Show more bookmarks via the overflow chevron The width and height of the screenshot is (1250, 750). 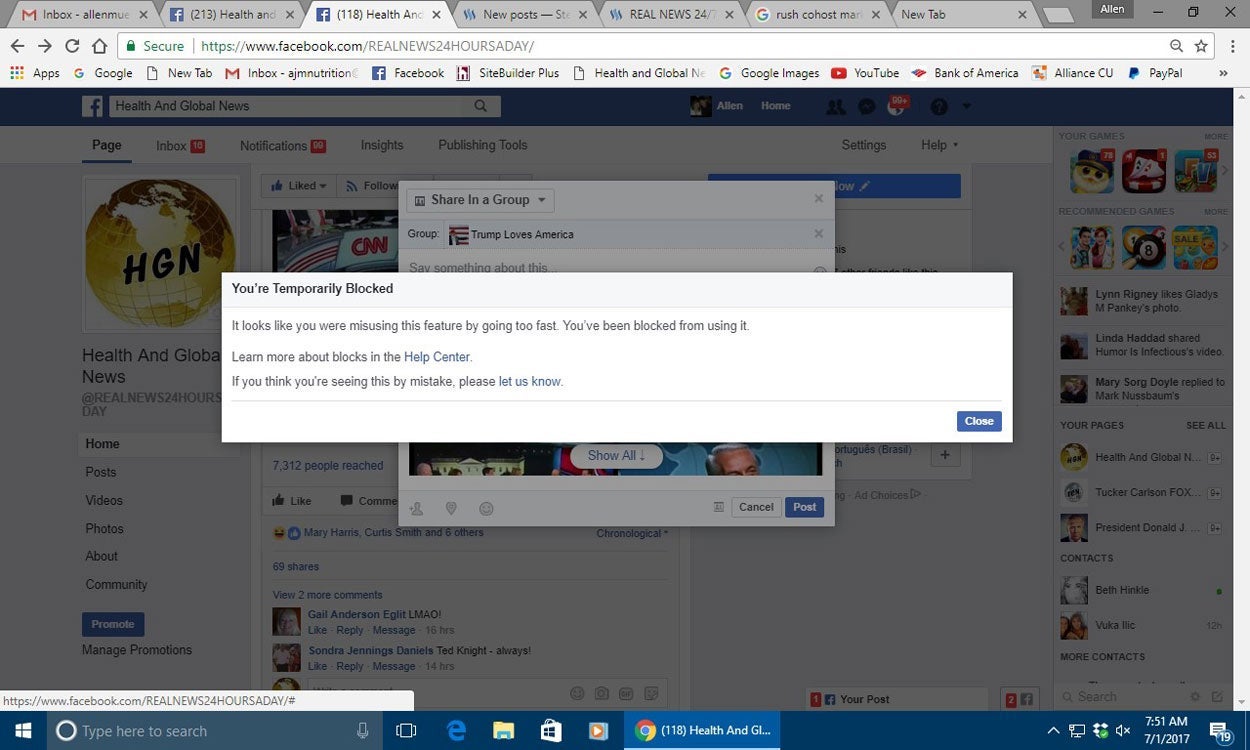click(1222, 73)
